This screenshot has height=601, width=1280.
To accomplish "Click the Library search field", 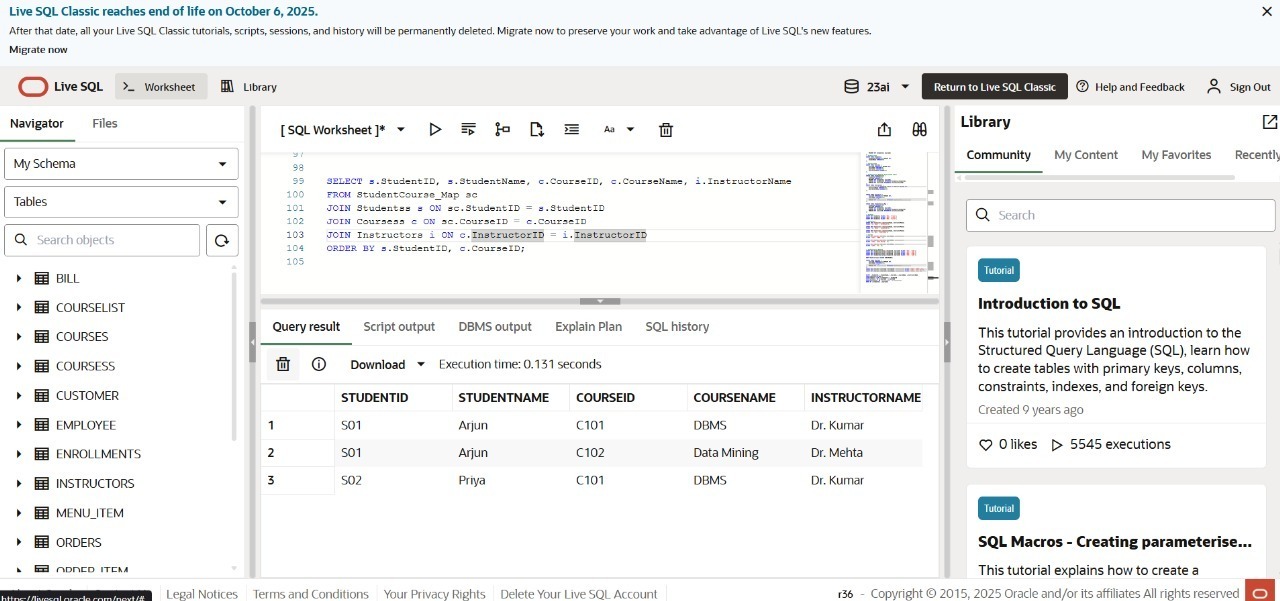I will coord(1120,215).
